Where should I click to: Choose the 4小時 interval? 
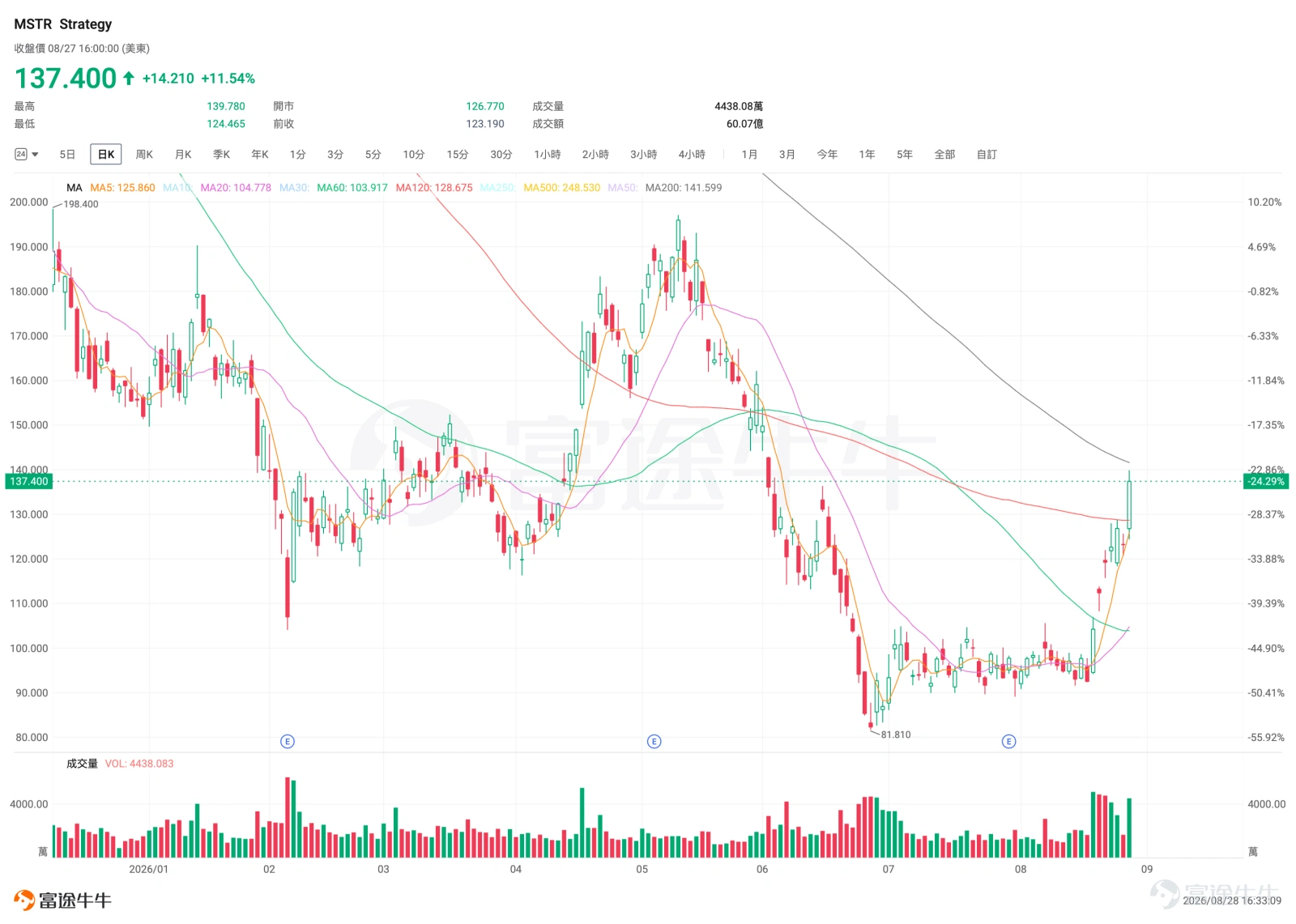692,154
